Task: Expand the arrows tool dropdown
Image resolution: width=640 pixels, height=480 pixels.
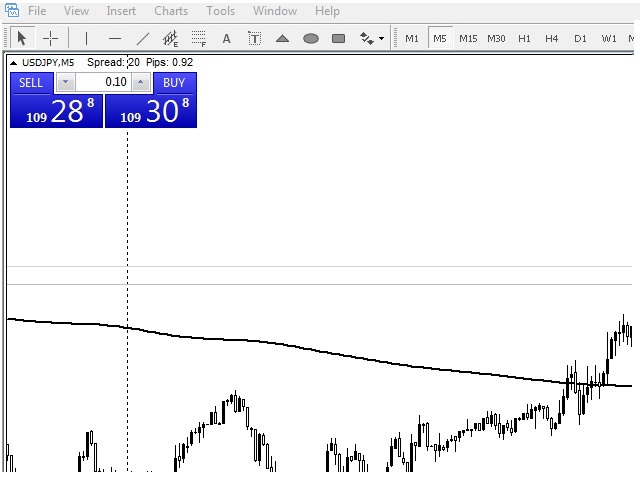Action: [x=381, y=39]
